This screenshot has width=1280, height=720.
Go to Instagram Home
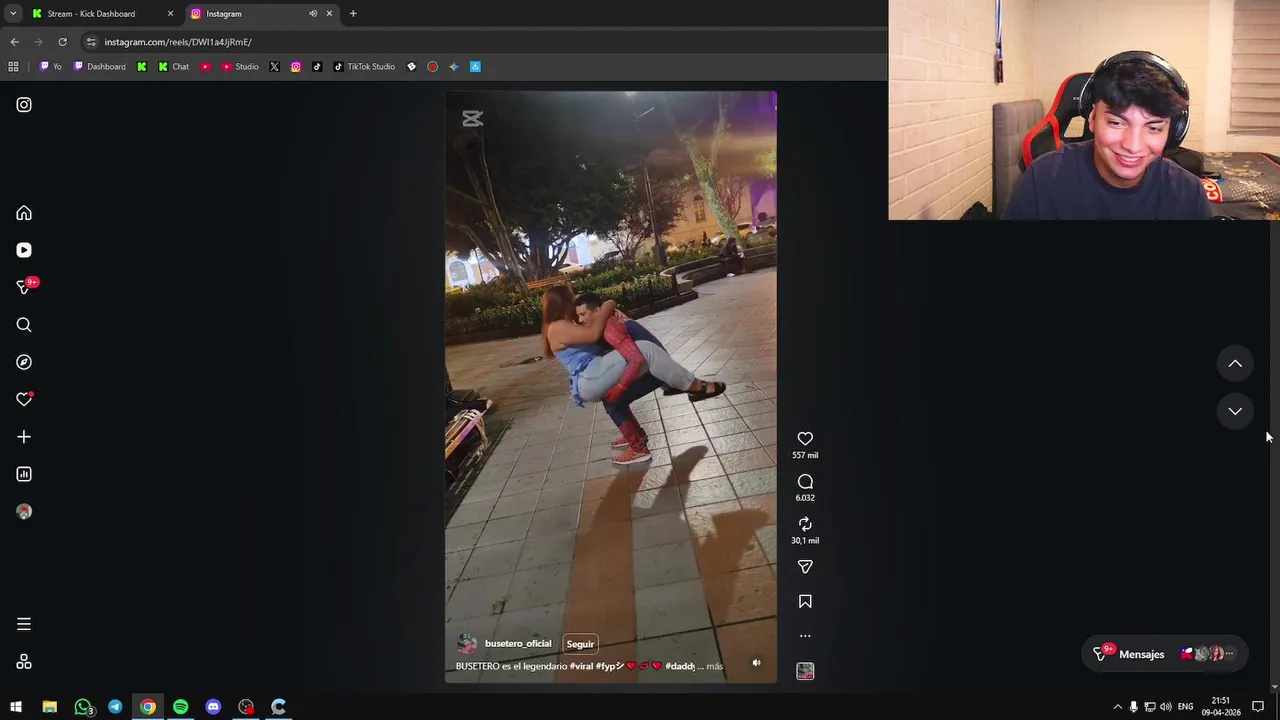click(x=24, y=213)
